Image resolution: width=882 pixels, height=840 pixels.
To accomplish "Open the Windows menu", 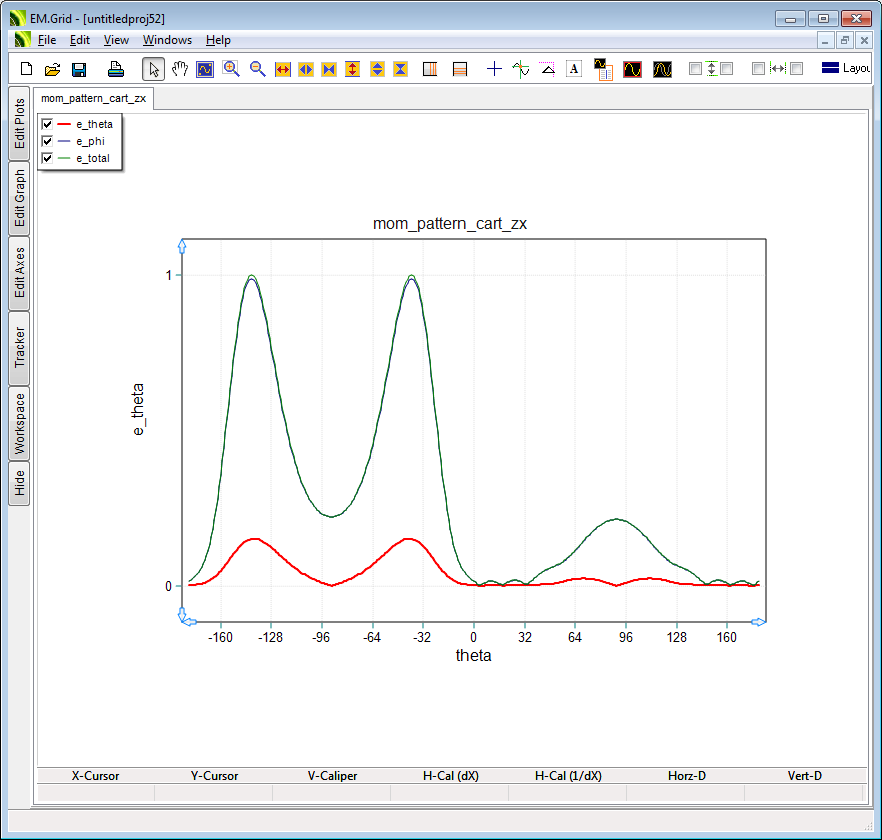I will (167, 40).
